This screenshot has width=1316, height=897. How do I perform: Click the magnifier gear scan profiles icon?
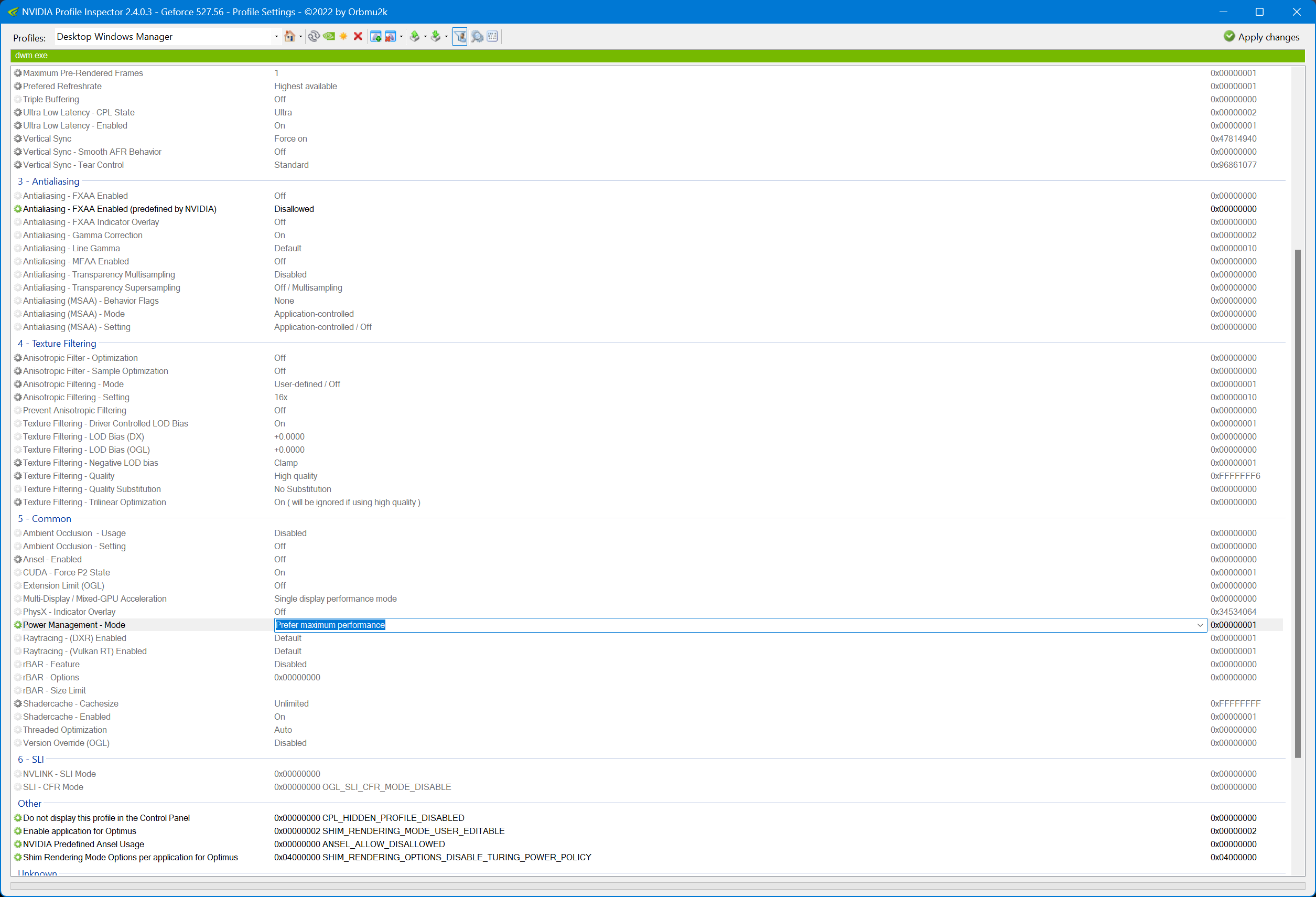[x=477, y=37]
